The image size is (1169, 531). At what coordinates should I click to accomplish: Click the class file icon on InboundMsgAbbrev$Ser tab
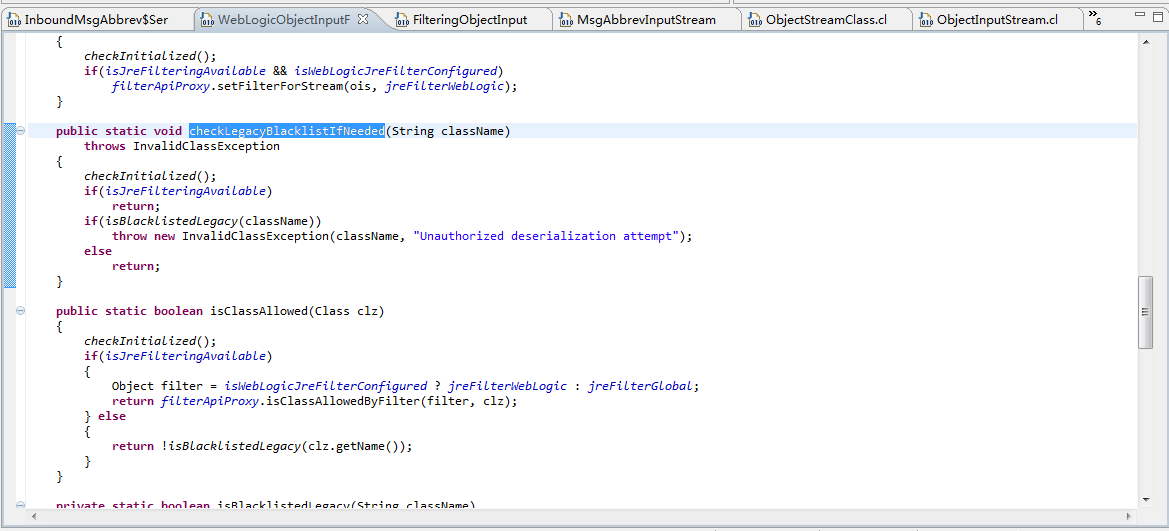coord(13,20)
